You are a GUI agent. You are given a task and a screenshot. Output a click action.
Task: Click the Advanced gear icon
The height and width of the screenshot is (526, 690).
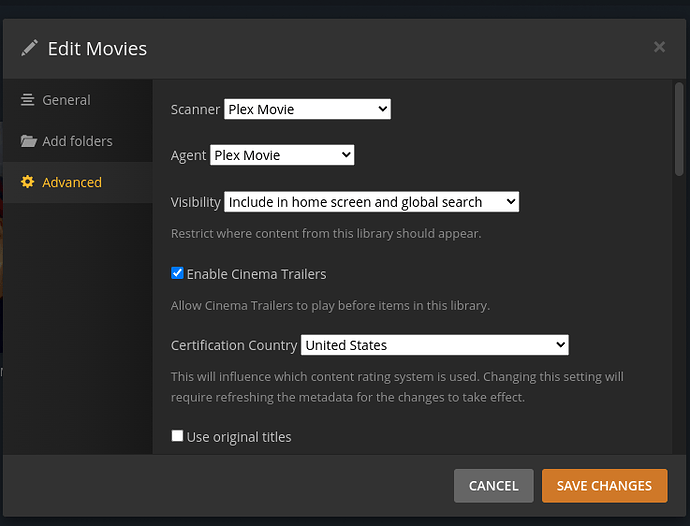tap(28, 182)
